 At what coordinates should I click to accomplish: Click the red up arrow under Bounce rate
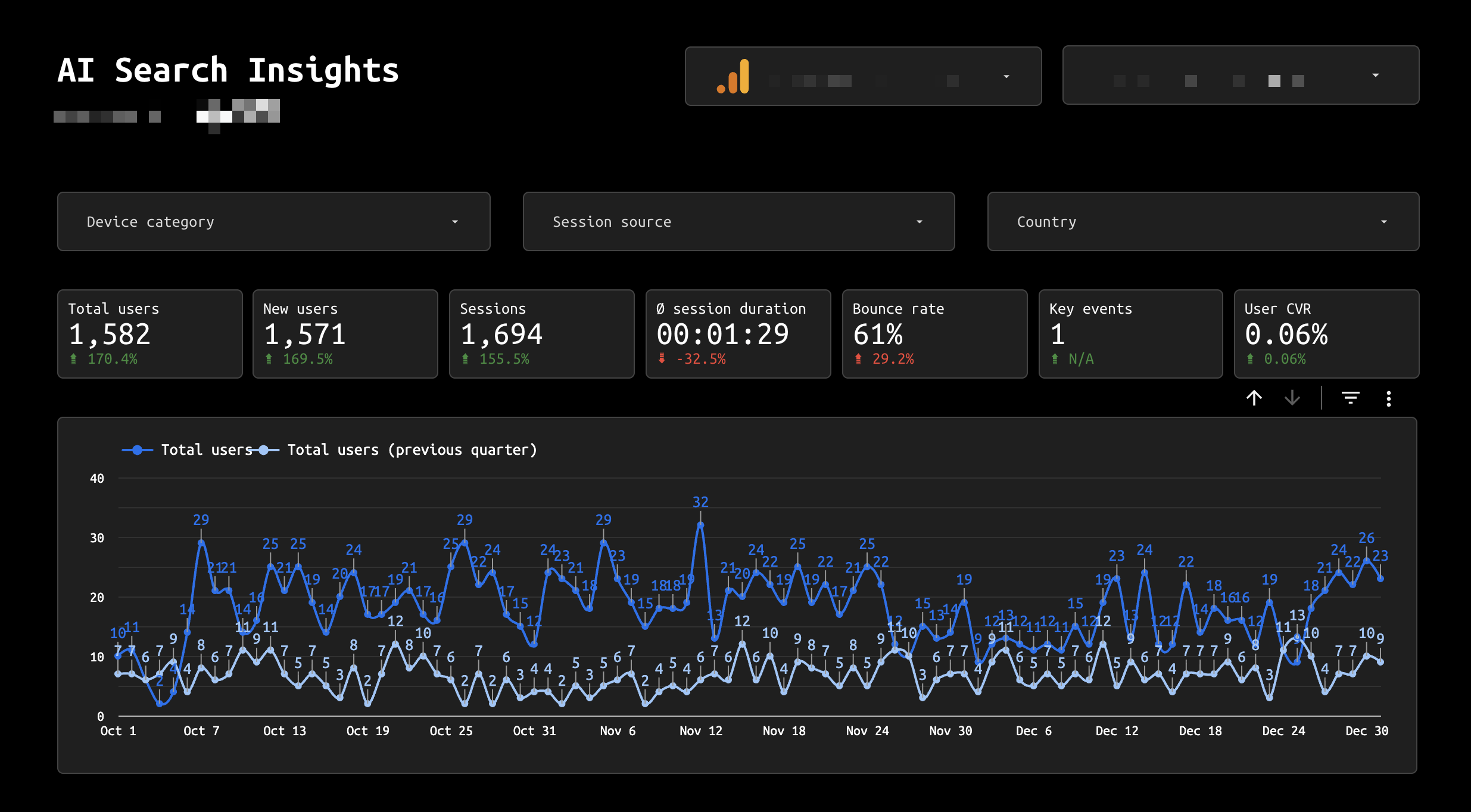(858, 359)
